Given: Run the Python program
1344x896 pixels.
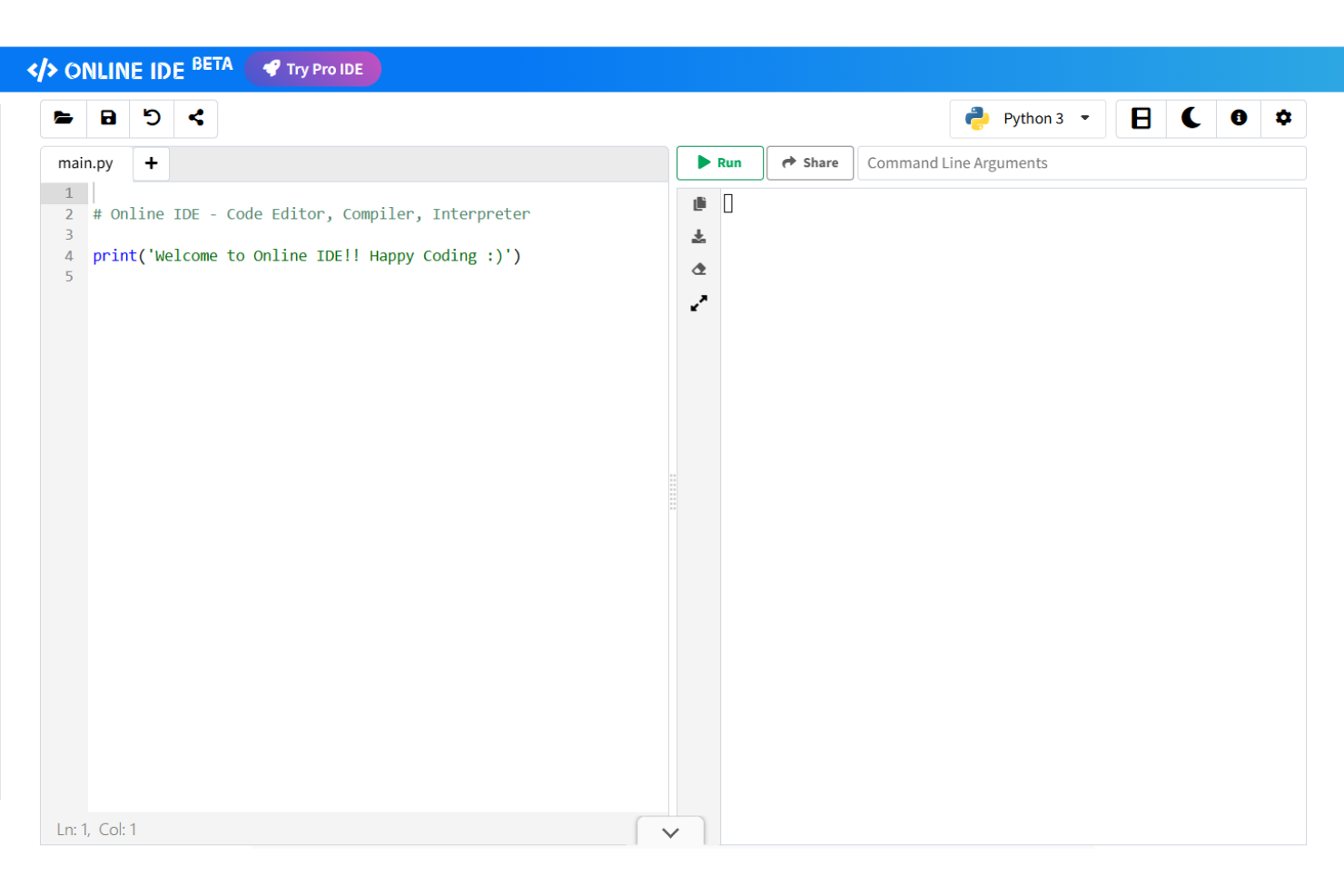Looking at the screenshot, I should point(719,162).
